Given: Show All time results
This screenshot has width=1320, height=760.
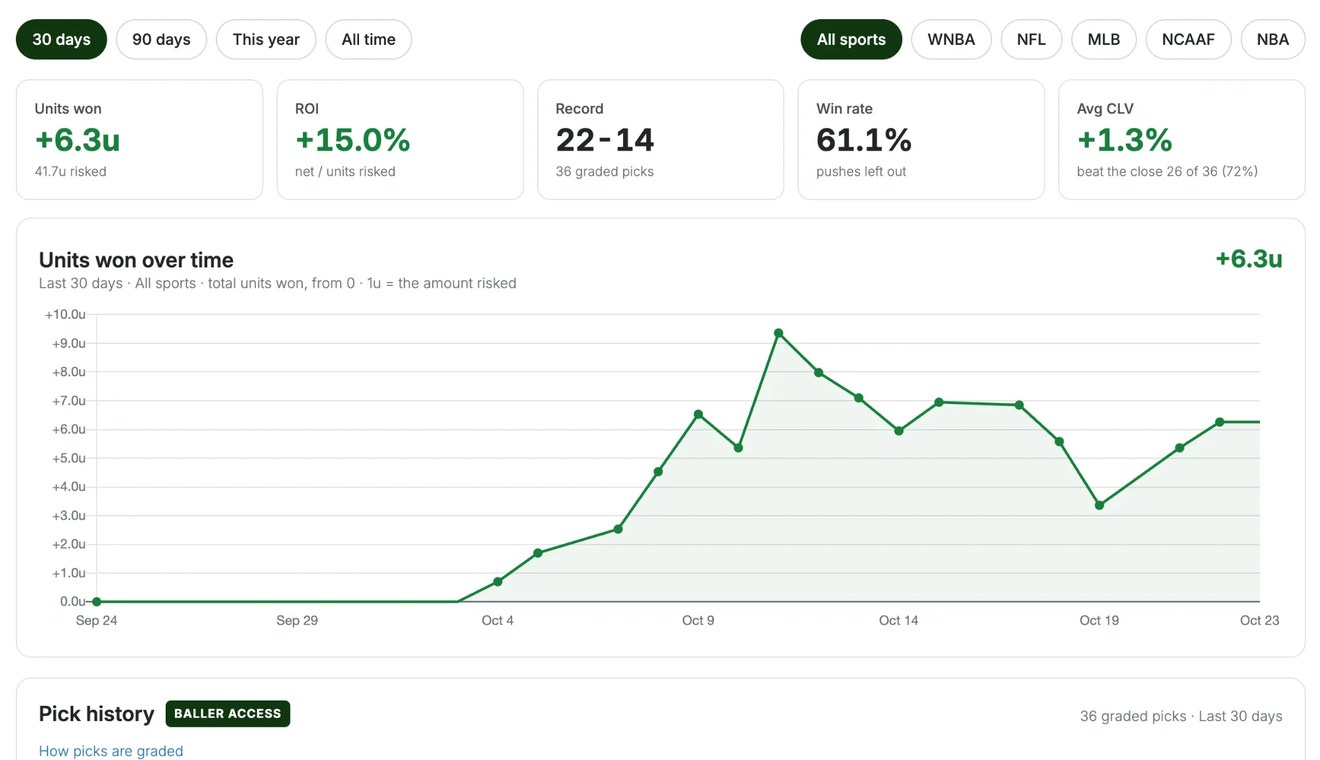Looking at the screenshot, I should [x=368, y=39].
